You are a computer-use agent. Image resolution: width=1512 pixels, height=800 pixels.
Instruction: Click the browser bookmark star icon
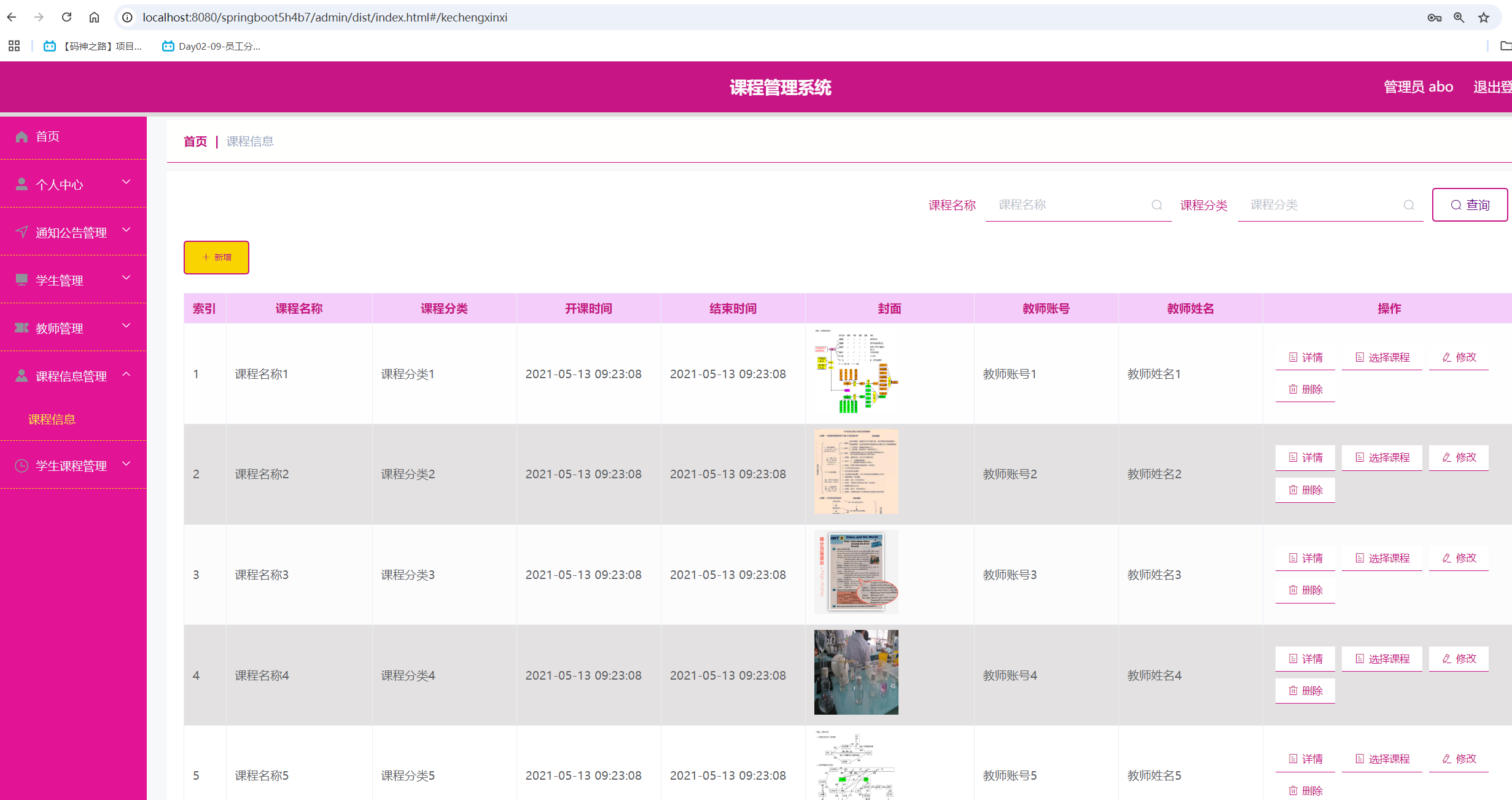coord(1484,17)
